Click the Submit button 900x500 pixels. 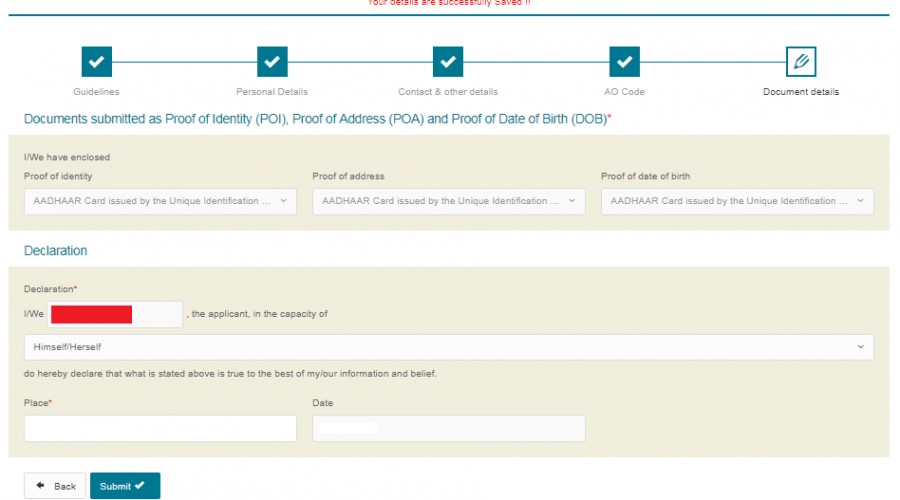tap(125, 486)
